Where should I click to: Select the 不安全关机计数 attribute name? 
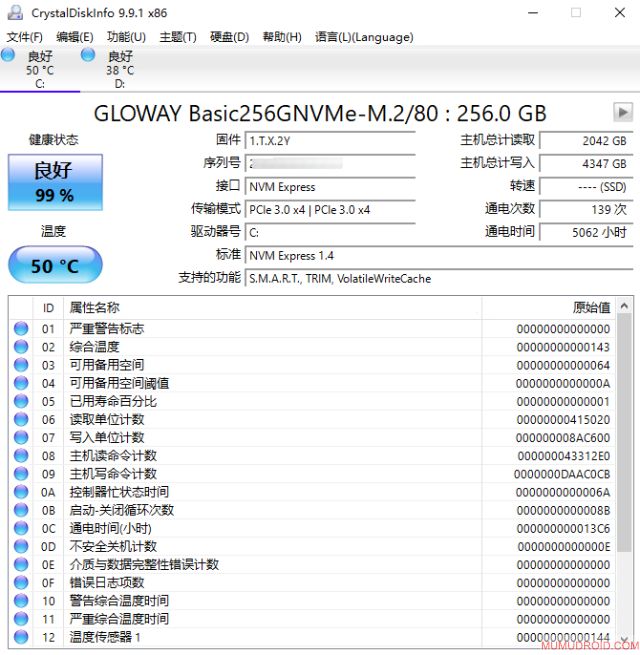[113, 546]
